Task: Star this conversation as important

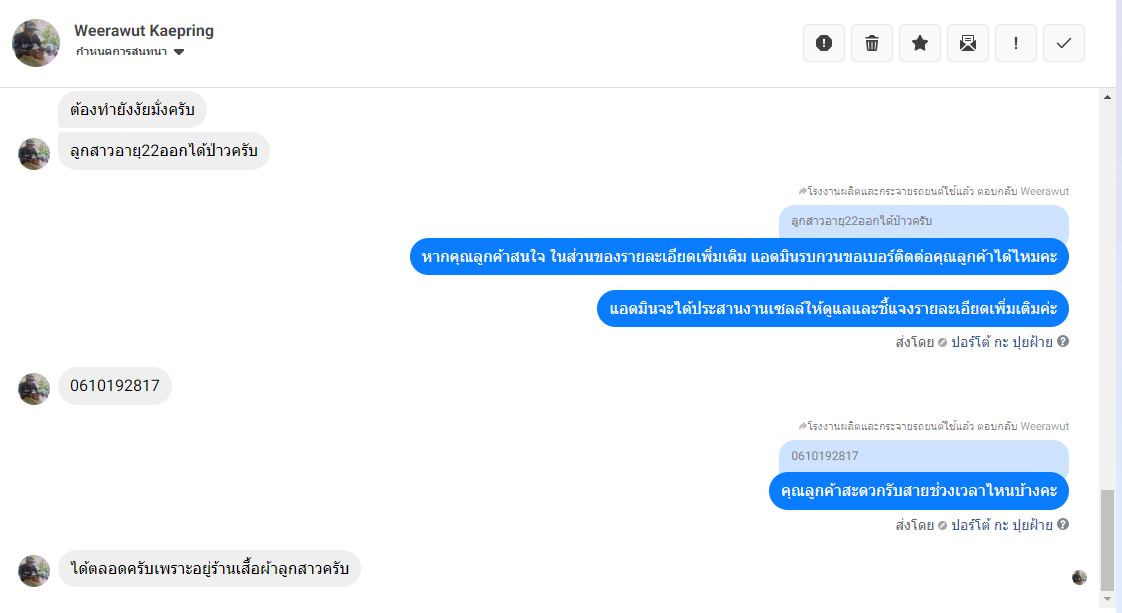Action: click(919, 43)
